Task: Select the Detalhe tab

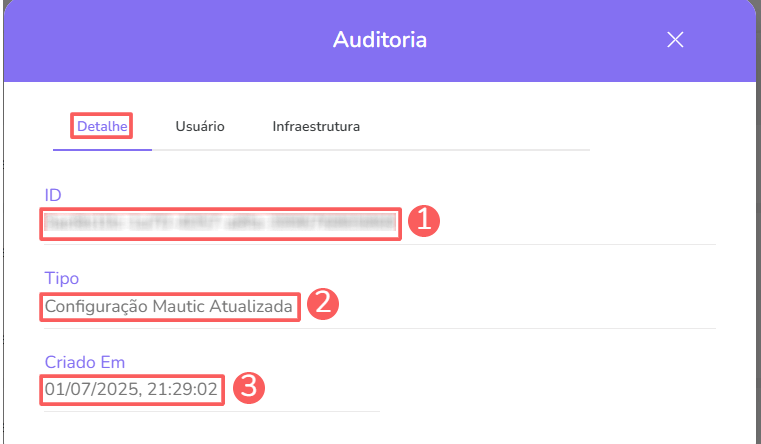Action: 101,127
